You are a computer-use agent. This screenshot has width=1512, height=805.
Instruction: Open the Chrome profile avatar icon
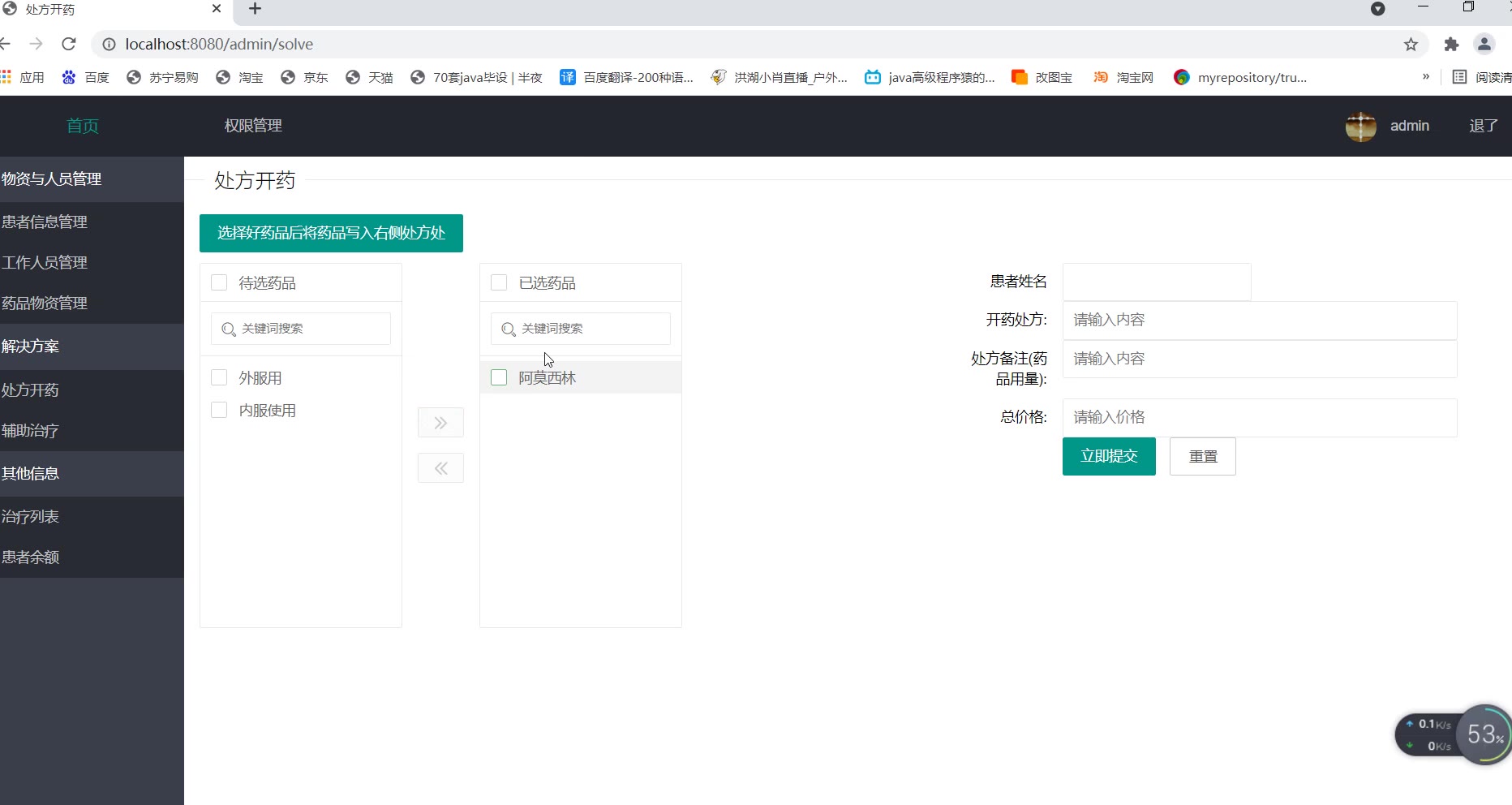tap(1484, 45)
